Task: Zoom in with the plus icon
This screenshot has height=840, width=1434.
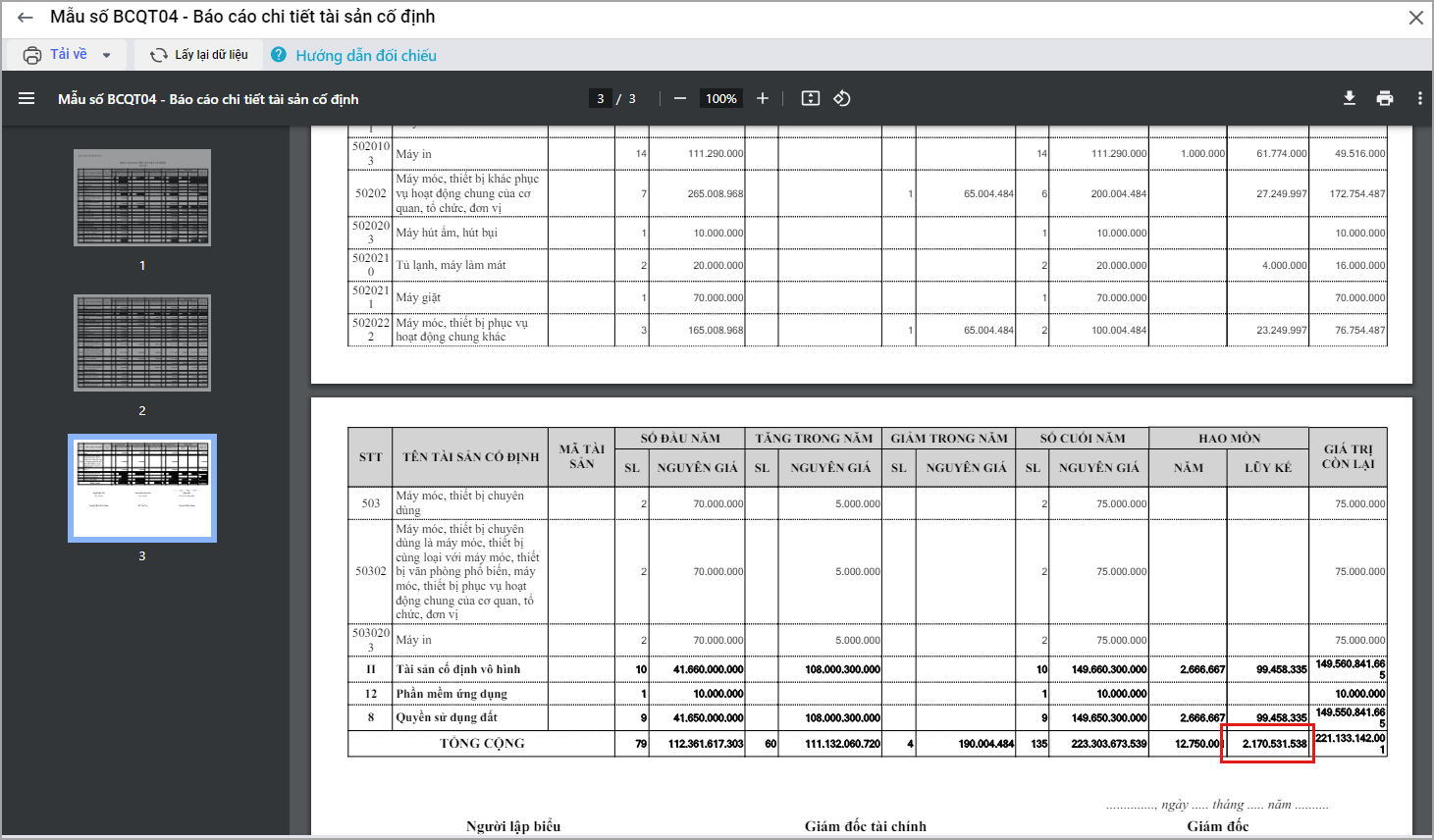Action: point(763,98)
